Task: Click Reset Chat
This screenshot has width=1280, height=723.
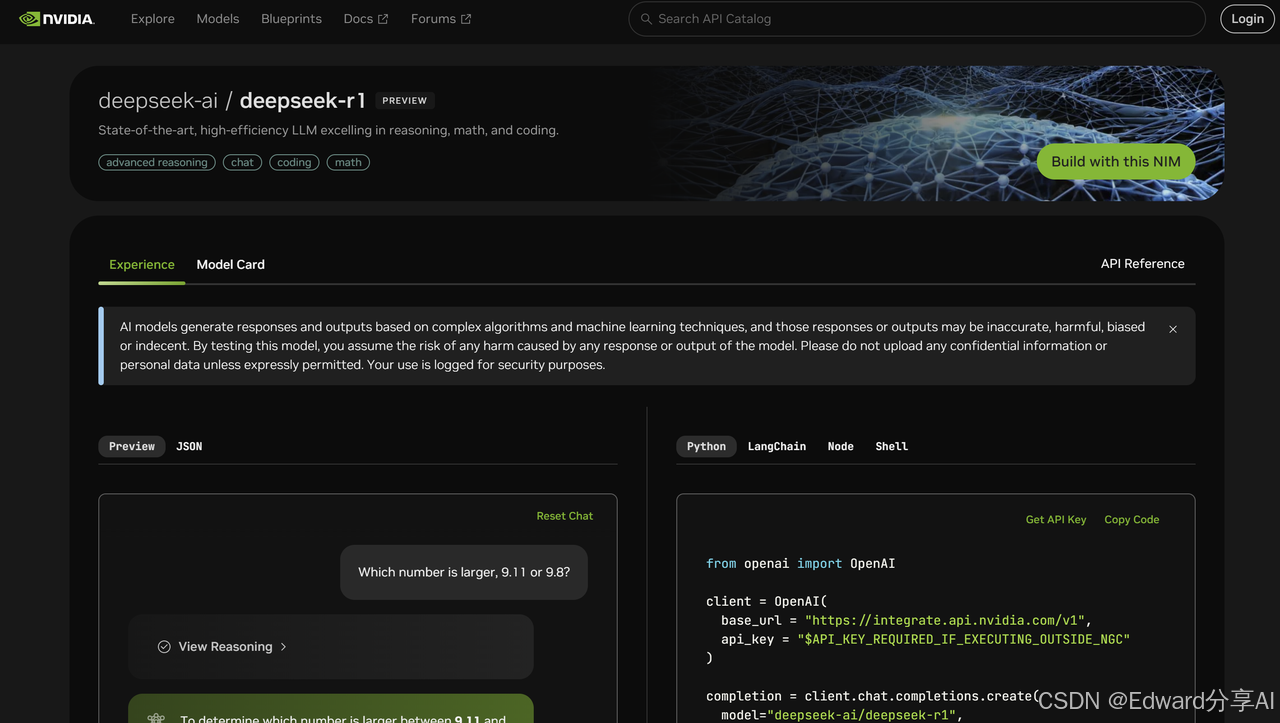Action: pos(565,516)
